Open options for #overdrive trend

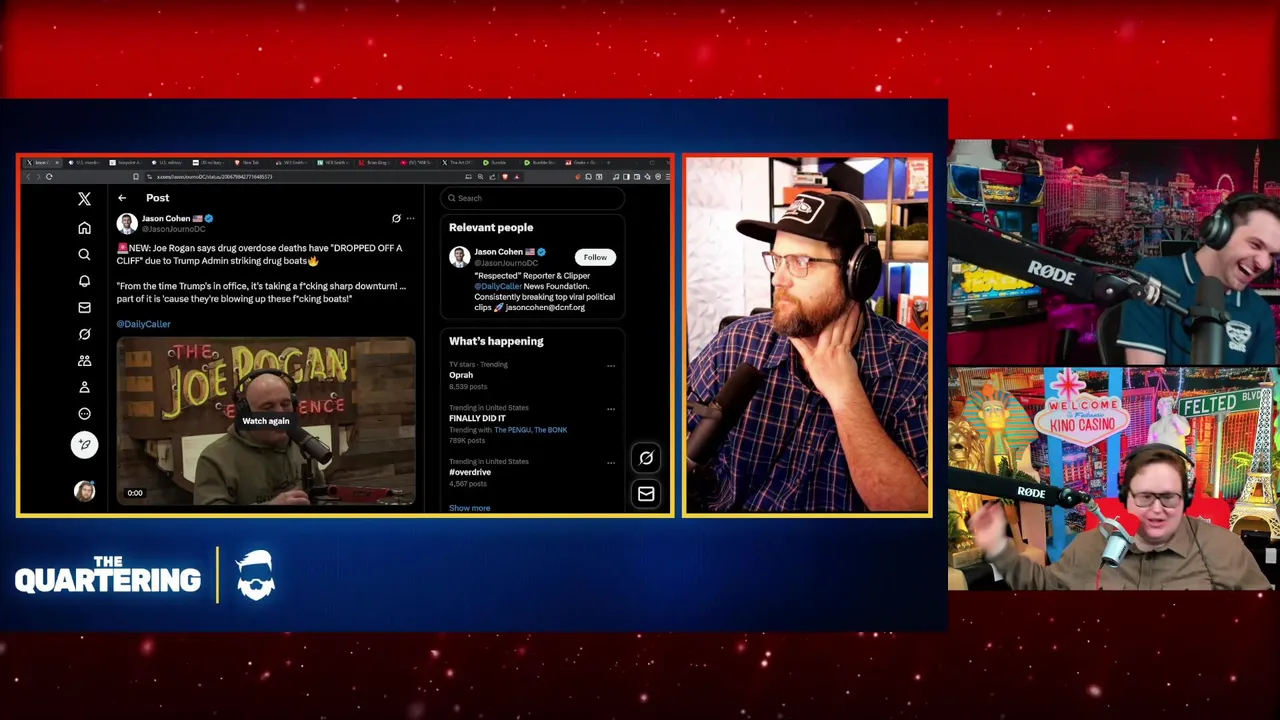(x=611, y=462)
